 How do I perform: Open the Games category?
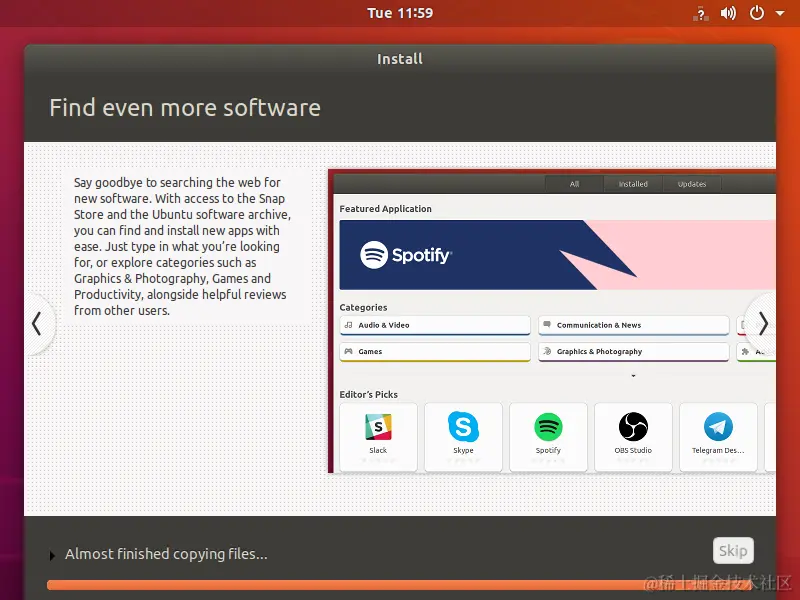pos(435,352)
